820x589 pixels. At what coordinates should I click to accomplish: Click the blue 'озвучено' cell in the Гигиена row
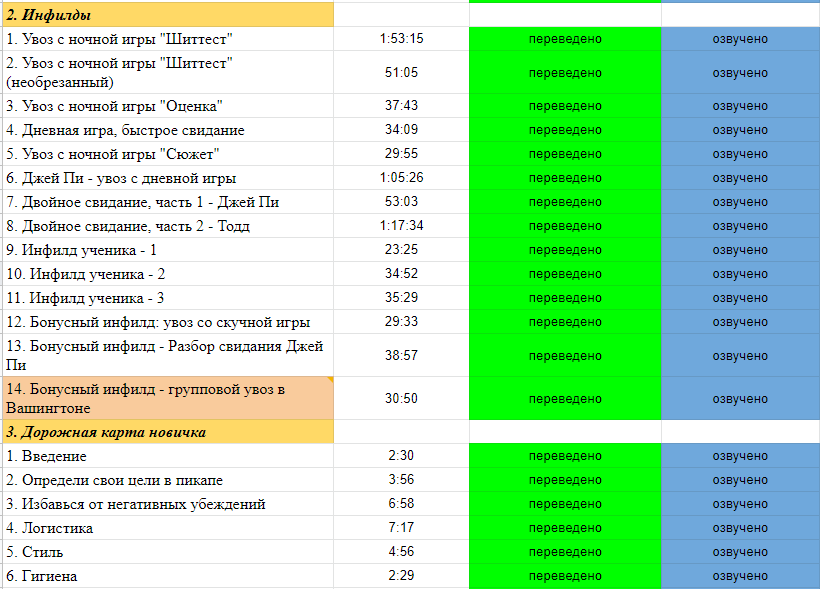coord(740,576)
